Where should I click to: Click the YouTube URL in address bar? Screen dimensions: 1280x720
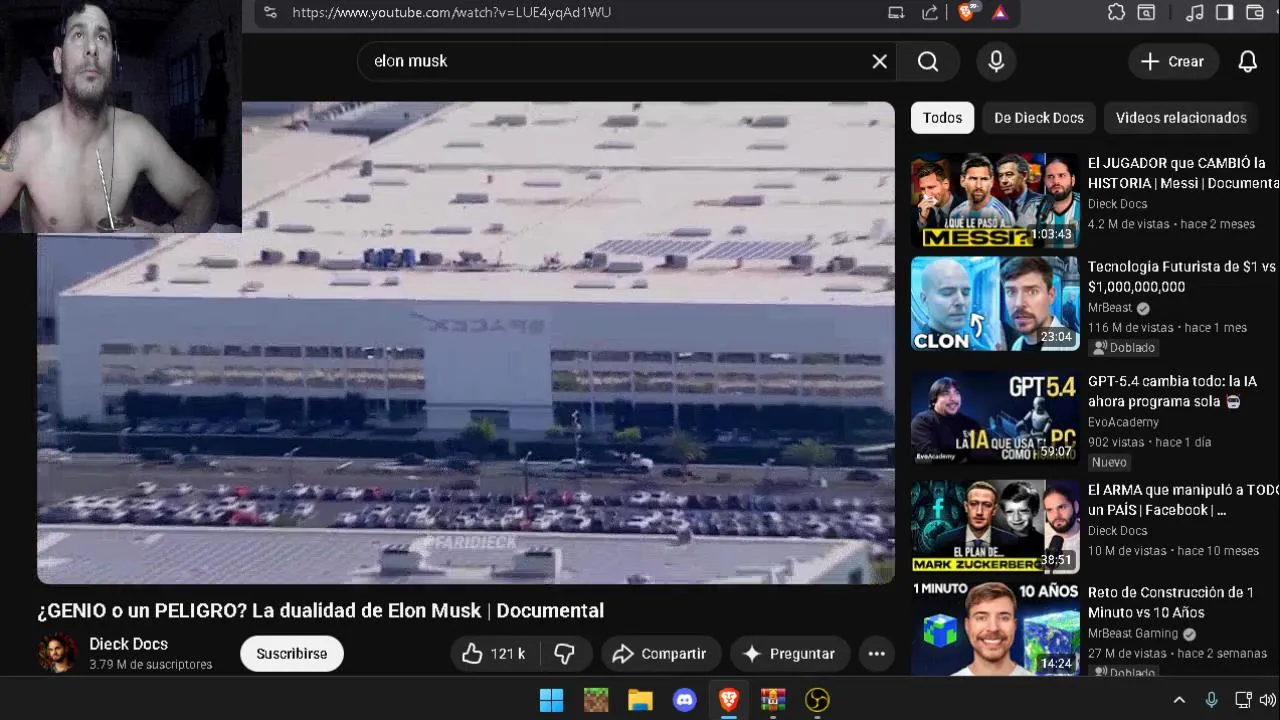[451, 12]
